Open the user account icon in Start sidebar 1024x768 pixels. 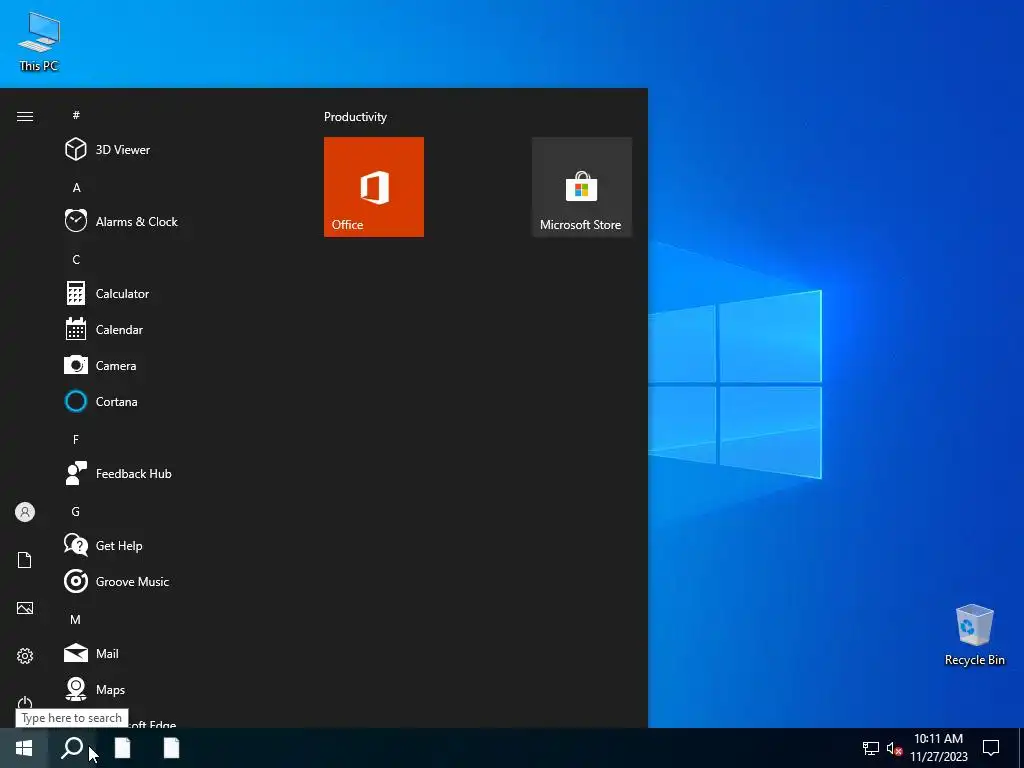point(25,512)
